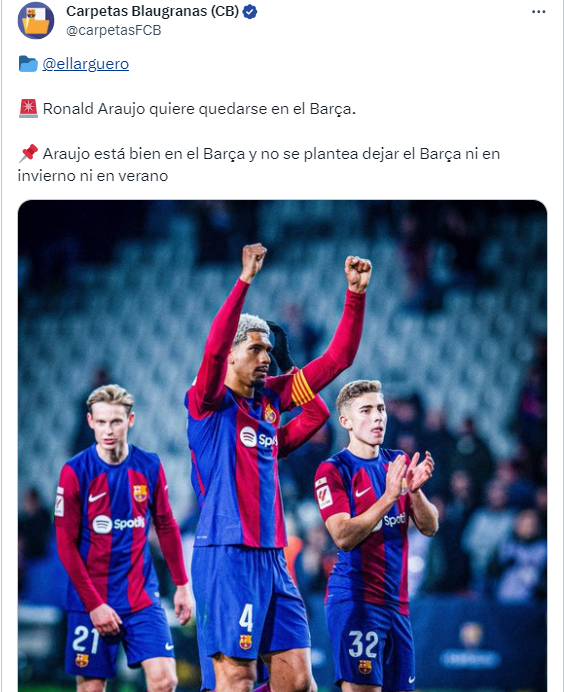Image resolution: width=564 pixels, height=692 pixels.
Task: Click the Carpetas Blaugranas (CB) display name
Action: point(152,11)
